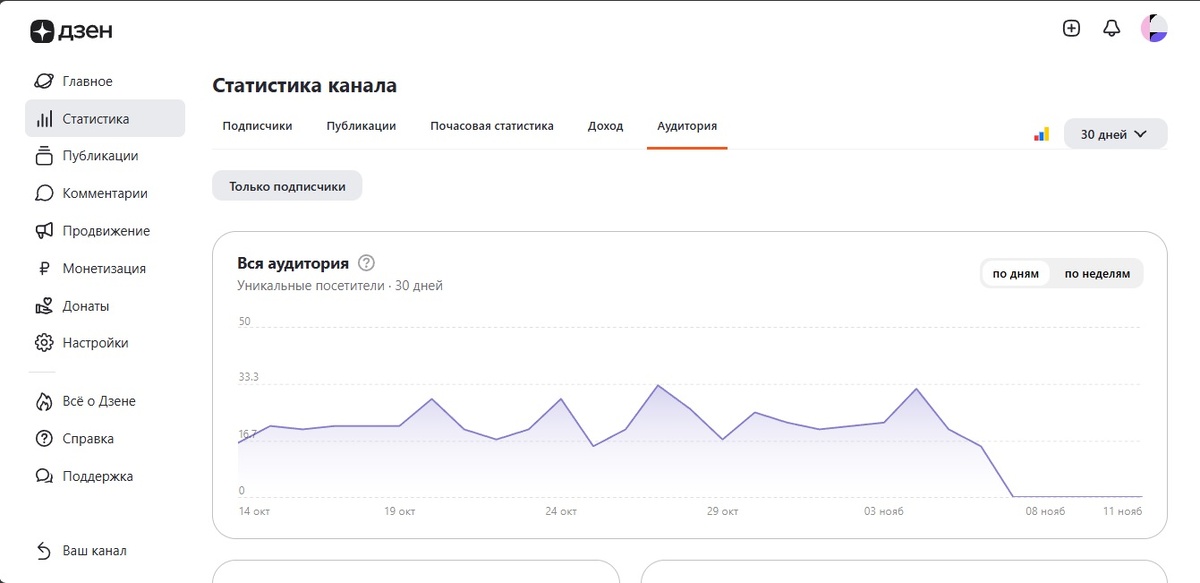1200x583 pixels.
Task: Click the Монетизация ruble icon
Action: coord(44,268)
